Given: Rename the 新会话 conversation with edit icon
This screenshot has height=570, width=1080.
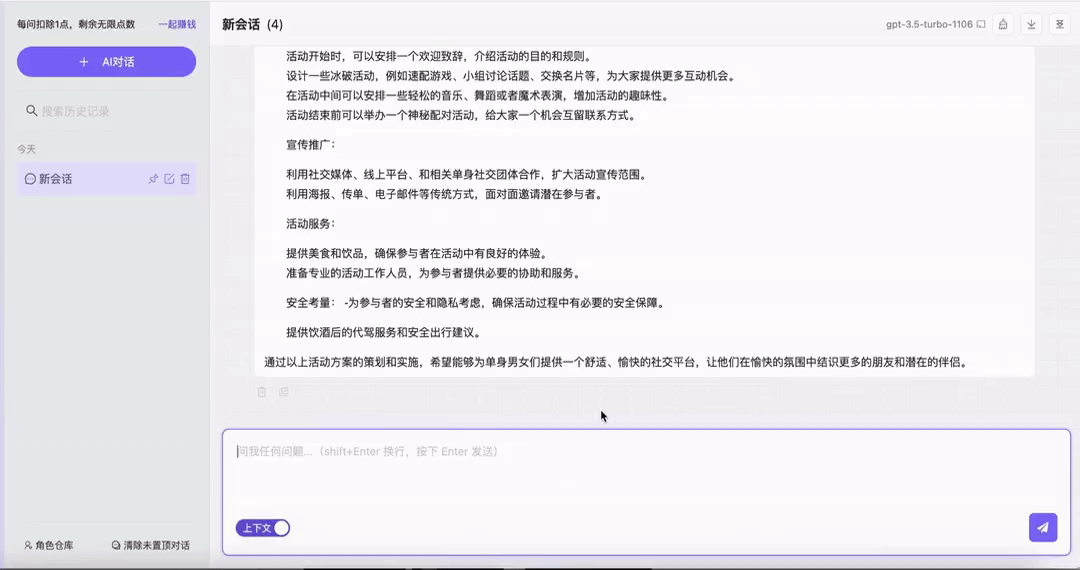Looking at the screenshot, I should (169, 179).
